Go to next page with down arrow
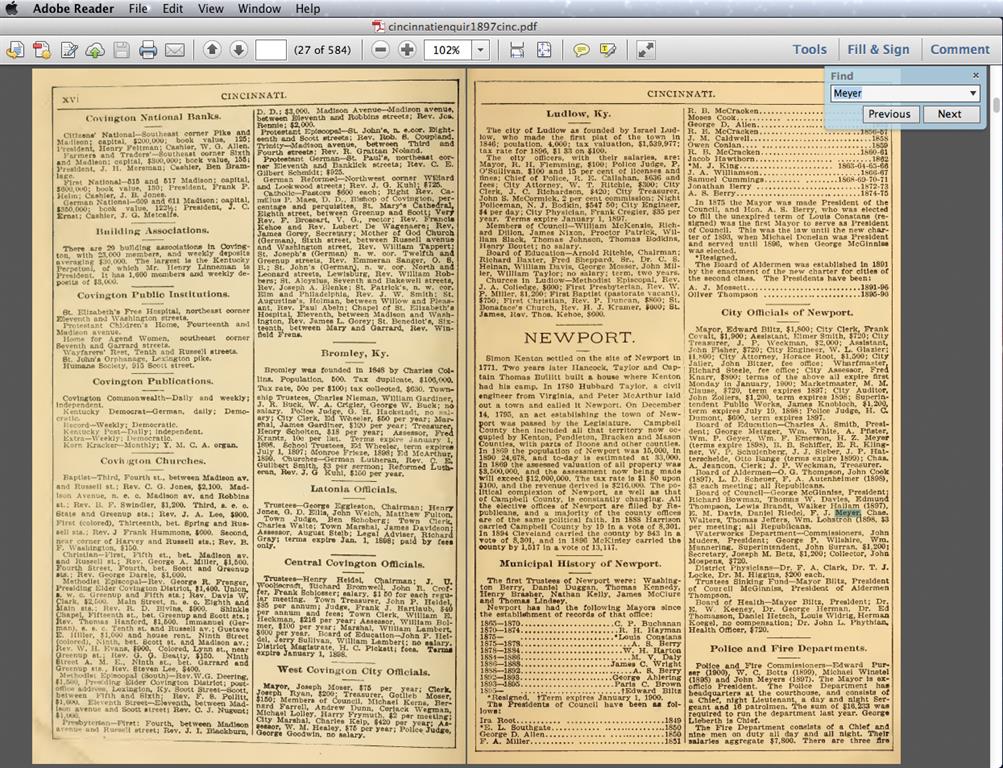 tap(239, 49)
